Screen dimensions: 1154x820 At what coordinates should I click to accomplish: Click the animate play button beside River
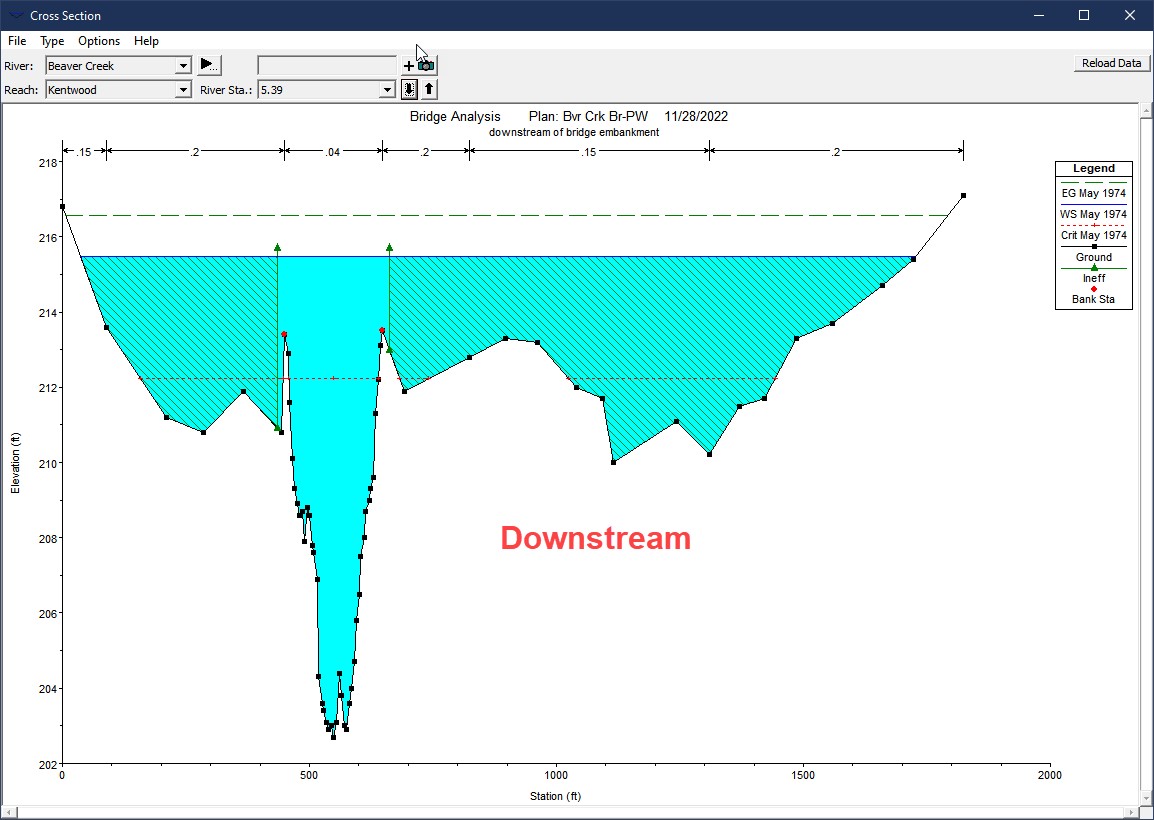208,65
